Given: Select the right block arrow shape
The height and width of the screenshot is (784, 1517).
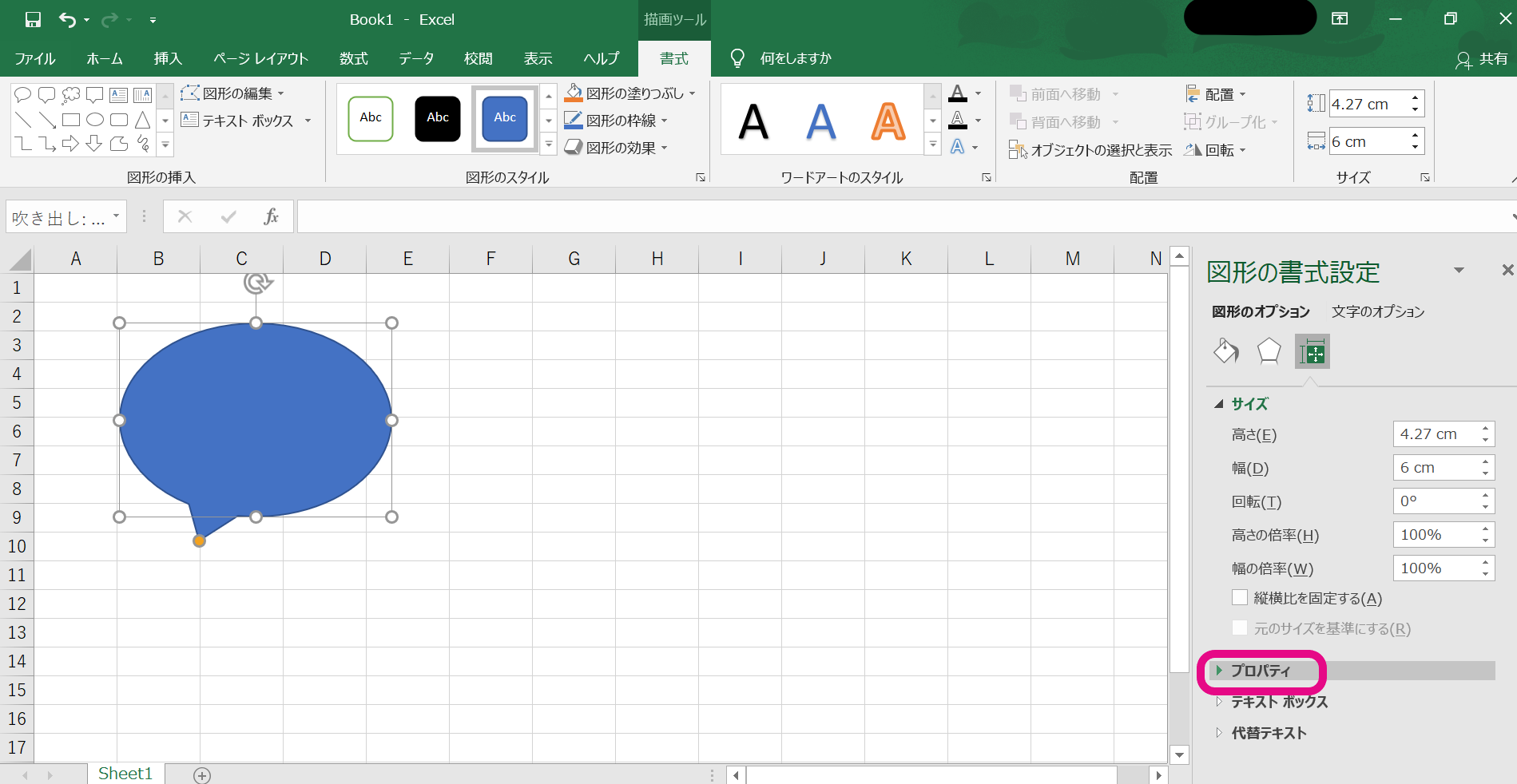Looking at the screenshot, I should [71, 144].
